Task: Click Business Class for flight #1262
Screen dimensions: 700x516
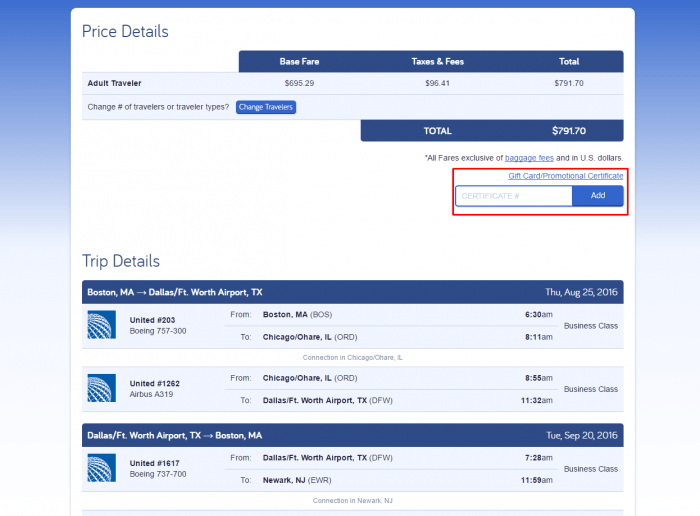Action: pos(591,389)
